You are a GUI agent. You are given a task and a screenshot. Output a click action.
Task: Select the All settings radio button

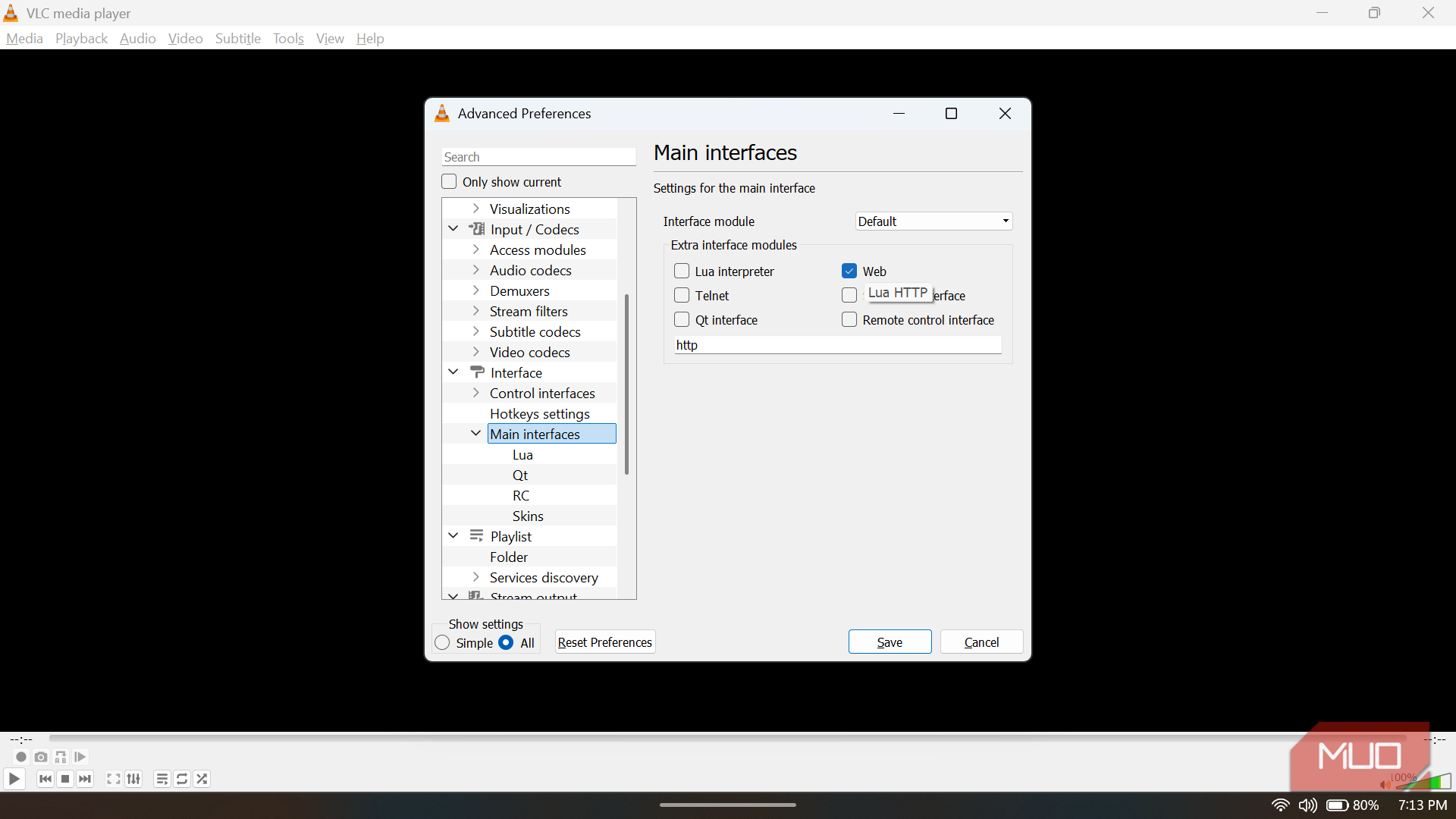pyautogui.click(x=506, y=643)
